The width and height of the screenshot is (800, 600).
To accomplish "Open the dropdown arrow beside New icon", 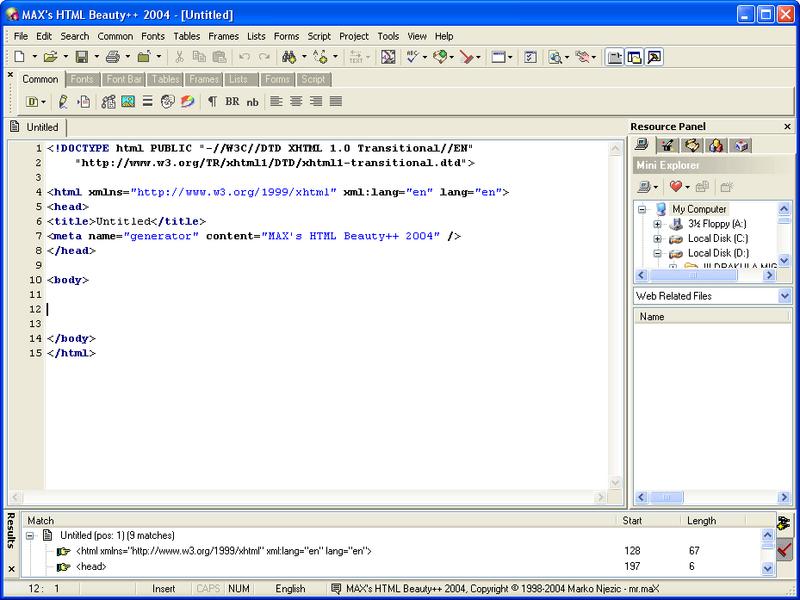I will pyautogui.click(x=34, y=57).
